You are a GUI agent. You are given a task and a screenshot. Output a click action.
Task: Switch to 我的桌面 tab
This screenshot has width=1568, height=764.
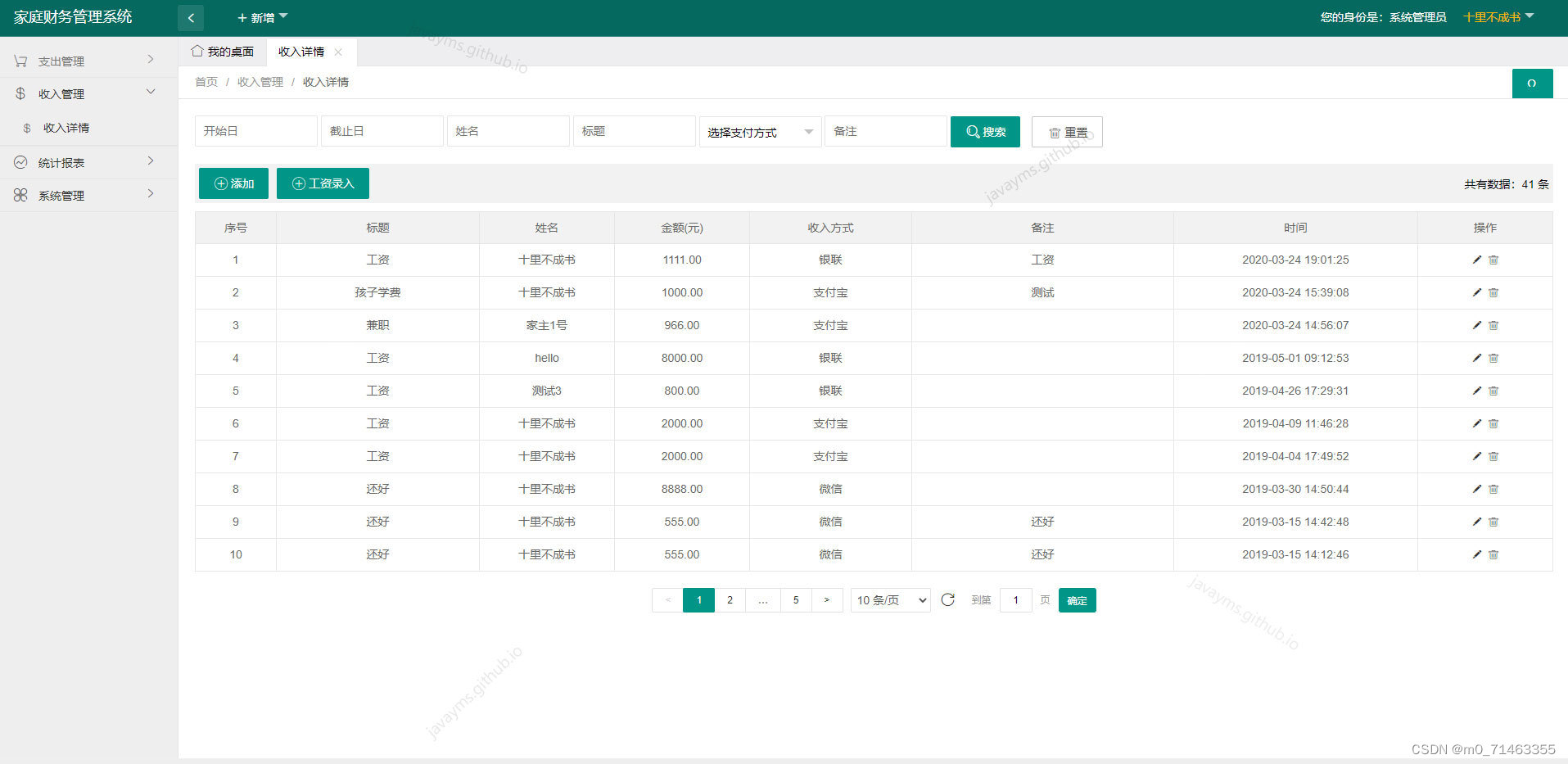[223, 52]
